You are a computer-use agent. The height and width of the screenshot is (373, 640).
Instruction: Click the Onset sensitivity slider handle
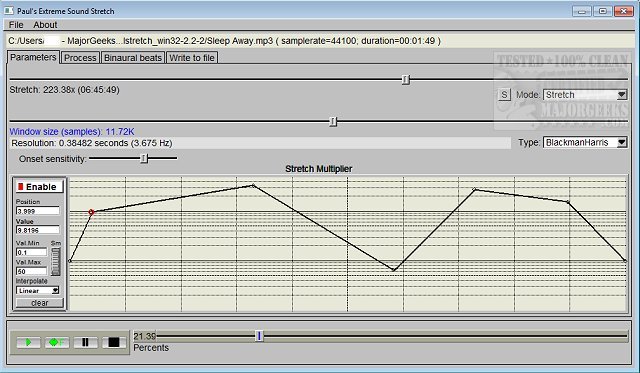click(x=144, y=158)
